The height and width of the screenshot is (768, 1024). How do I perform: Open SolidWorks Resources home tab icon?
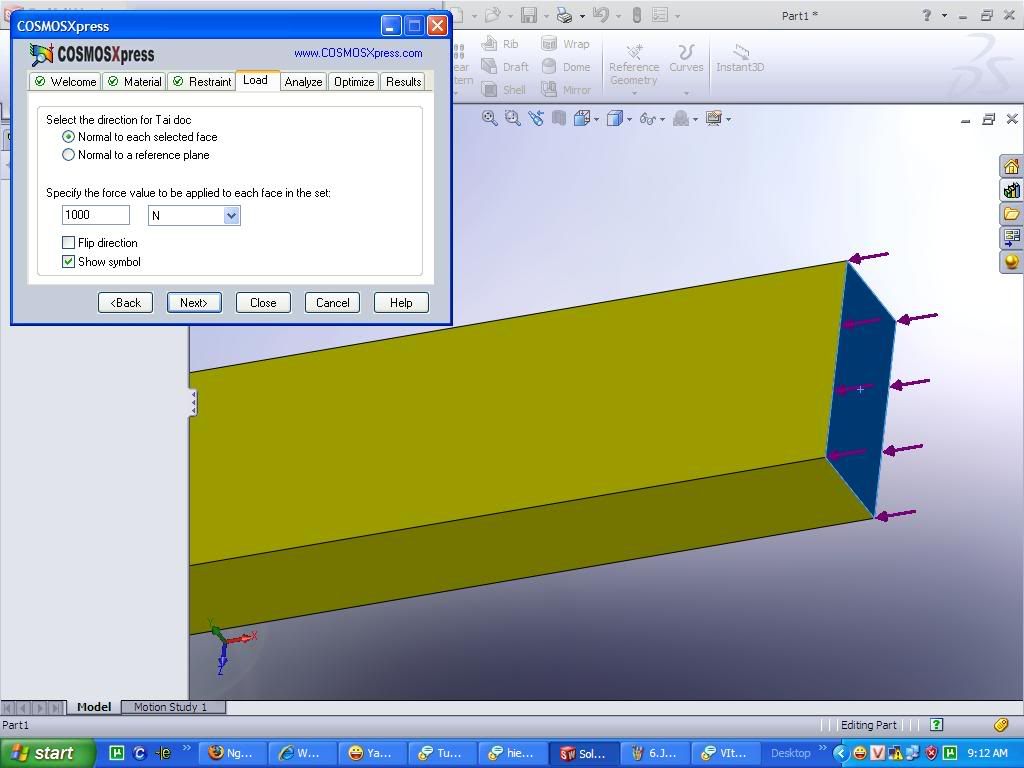coord(1011,166)
